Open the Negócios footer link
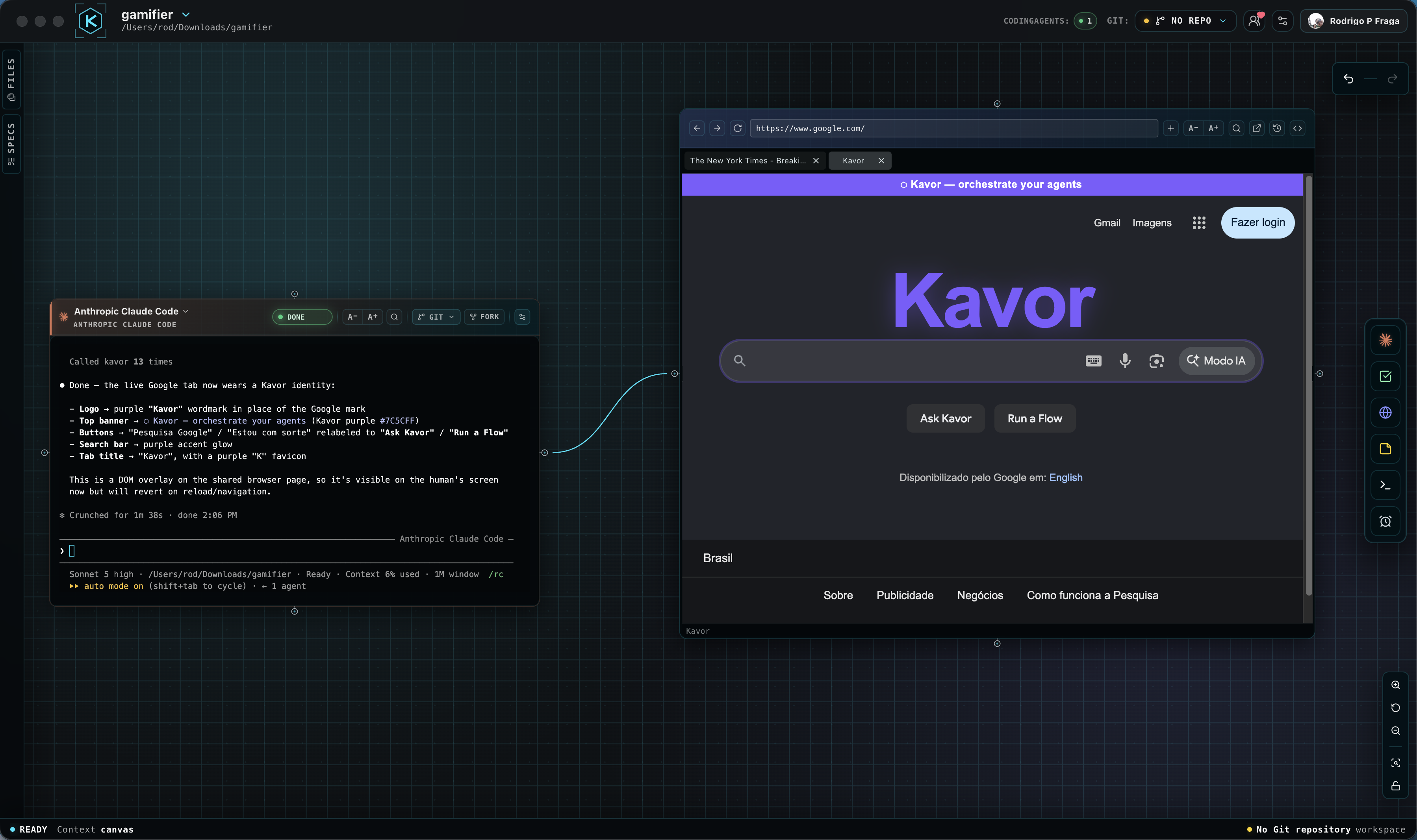Viewport: 1417px width, 840px height. click(x=980, y=596)
